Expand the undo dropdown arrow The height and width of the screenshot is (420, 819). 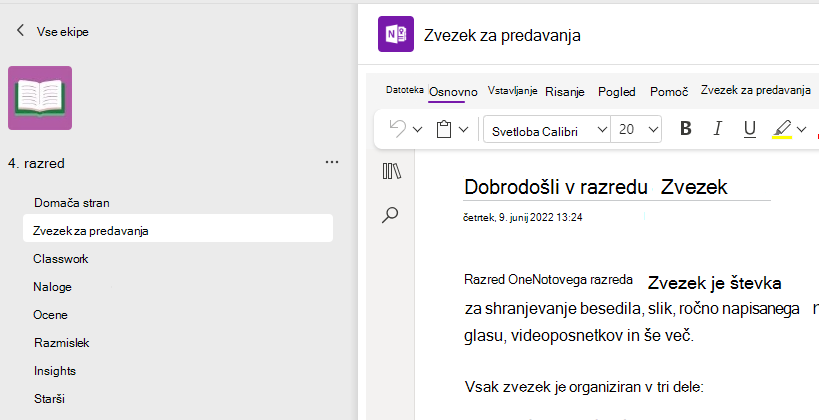417,130
